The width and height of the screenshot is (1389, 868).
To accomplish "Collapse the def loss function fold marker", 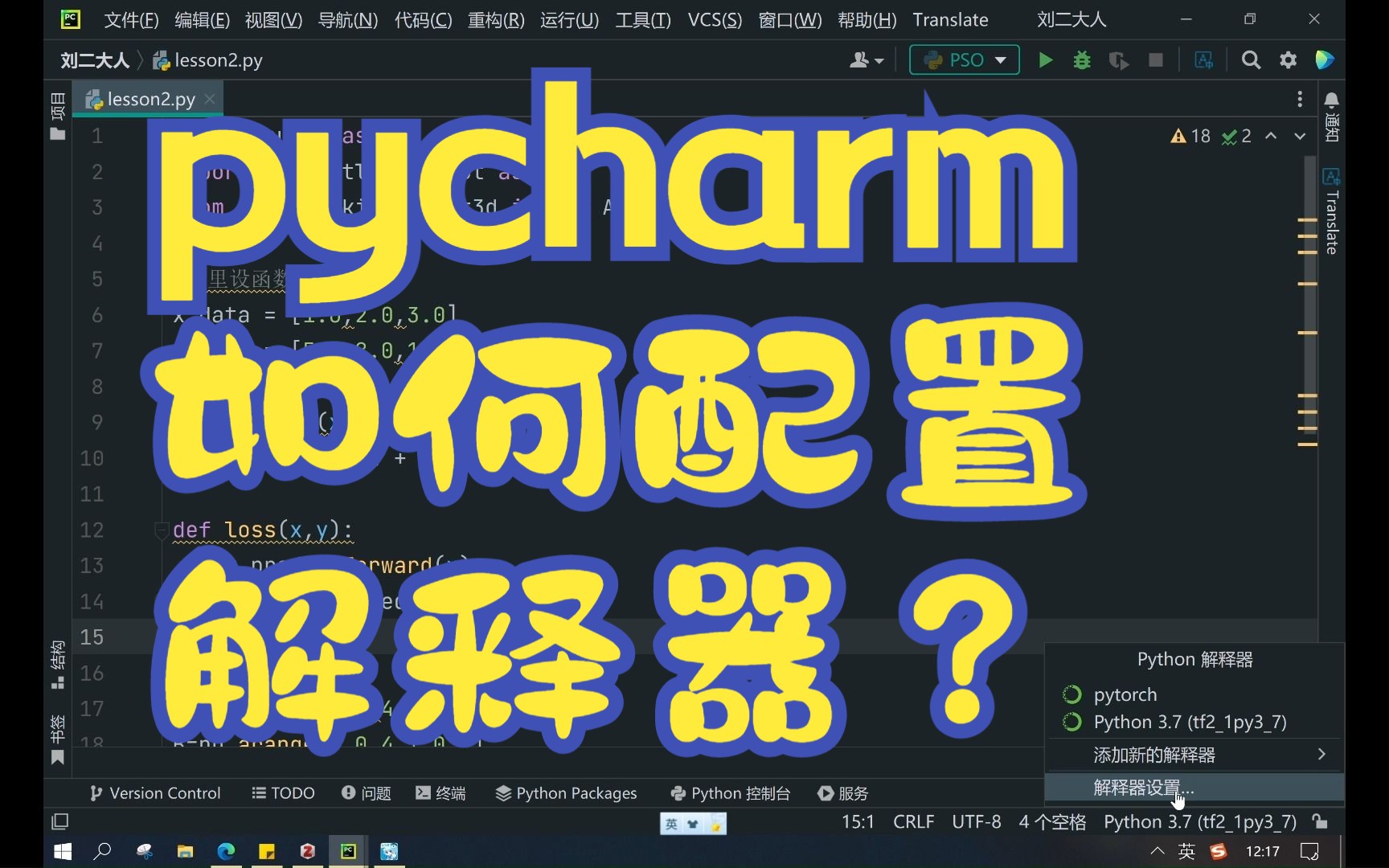I will pos(161,530).
